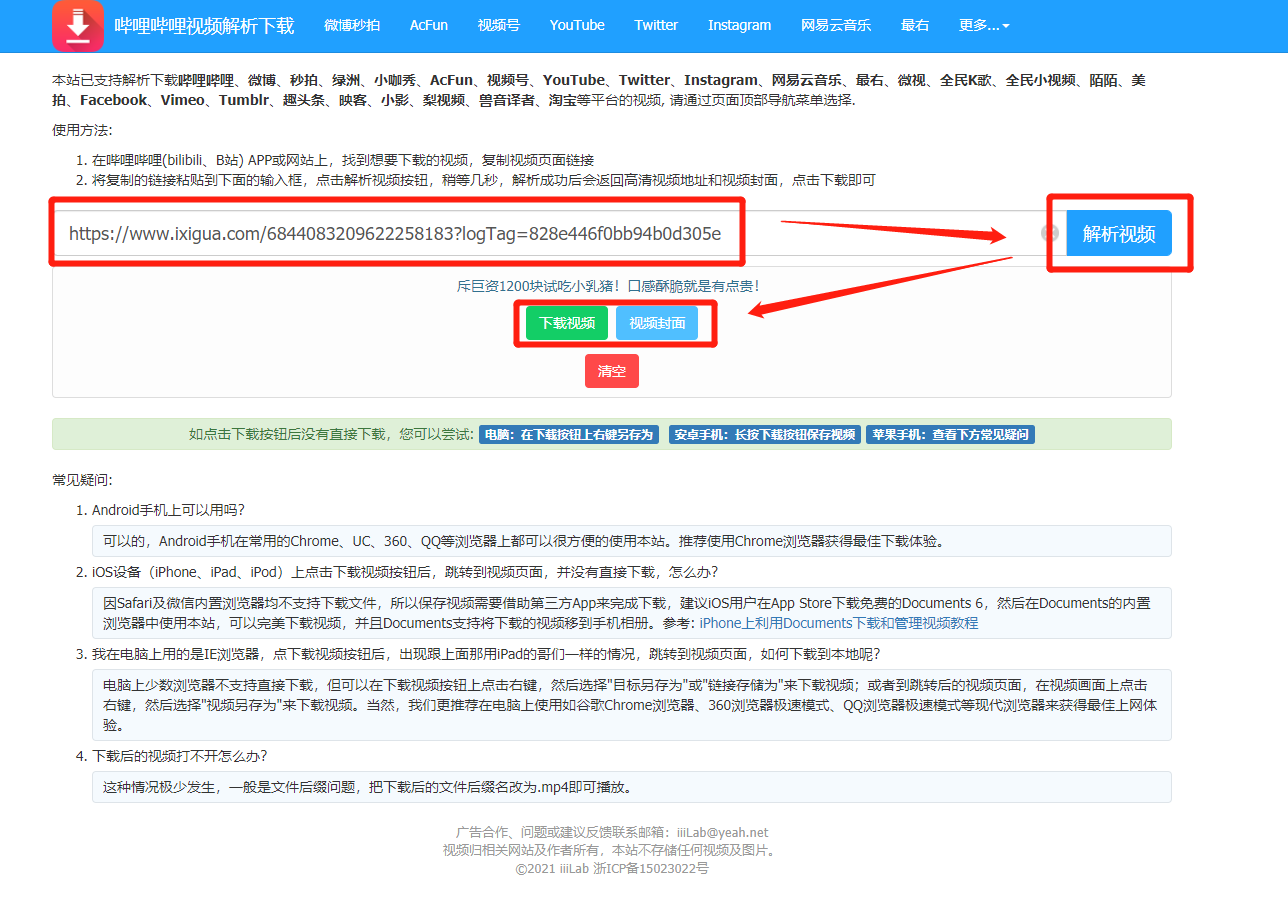Click the green 下载视频 button
Image resolution: width=1288 pixels, height=904 pixels.
point(567,323)
